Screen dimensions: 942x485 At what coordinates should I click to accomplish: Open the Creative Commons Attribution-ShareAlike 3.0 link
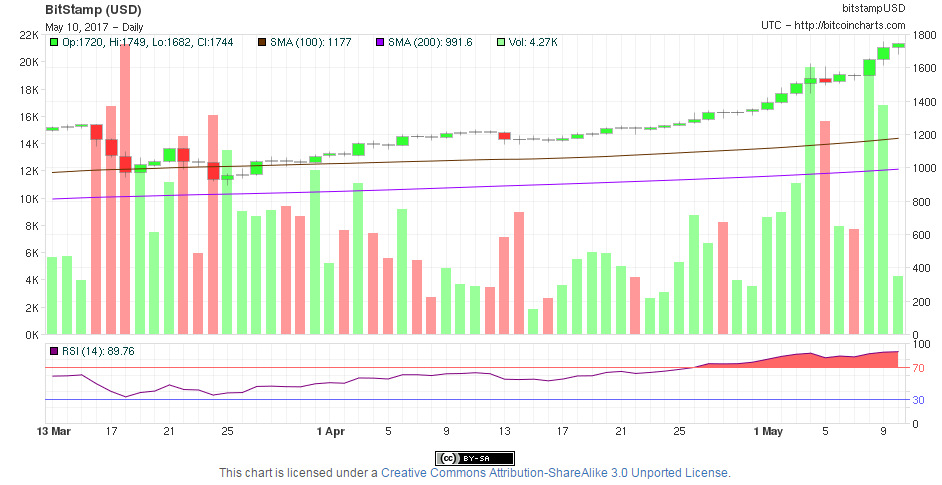pyautogui.click(x=555, y=473)
